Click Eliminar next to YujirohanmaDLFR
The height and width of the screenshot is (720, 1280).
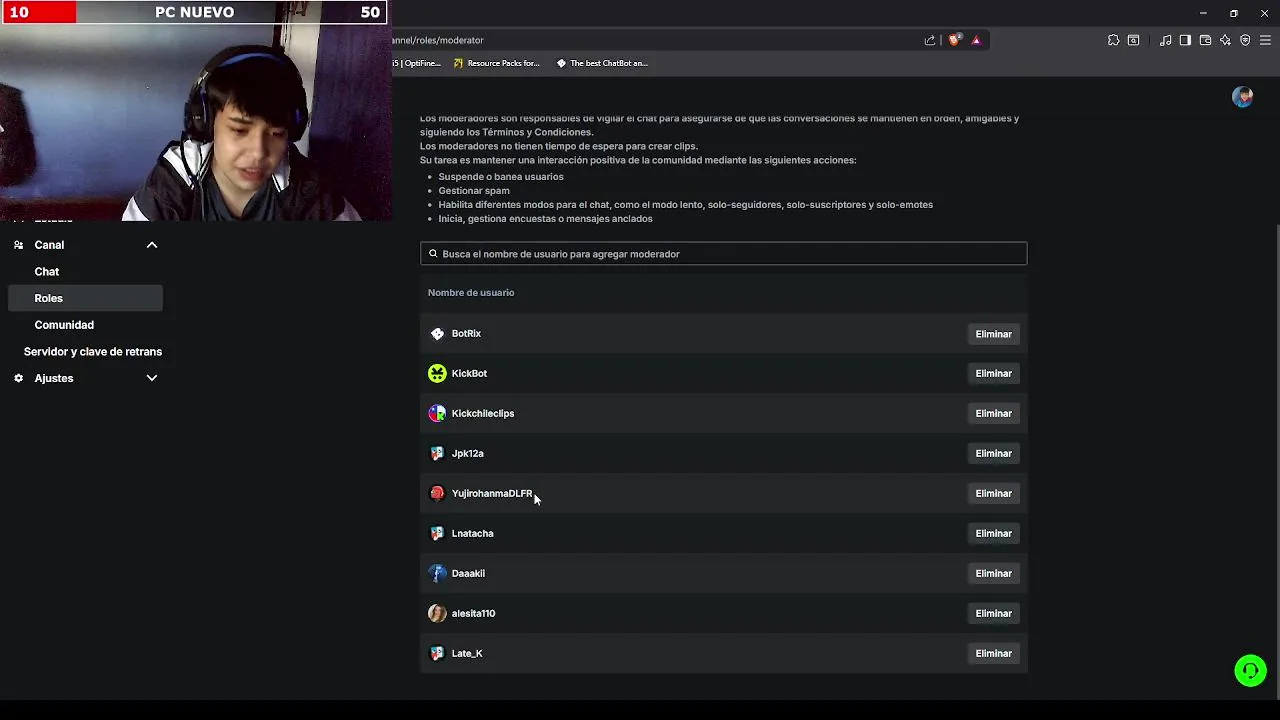(993, 494)
